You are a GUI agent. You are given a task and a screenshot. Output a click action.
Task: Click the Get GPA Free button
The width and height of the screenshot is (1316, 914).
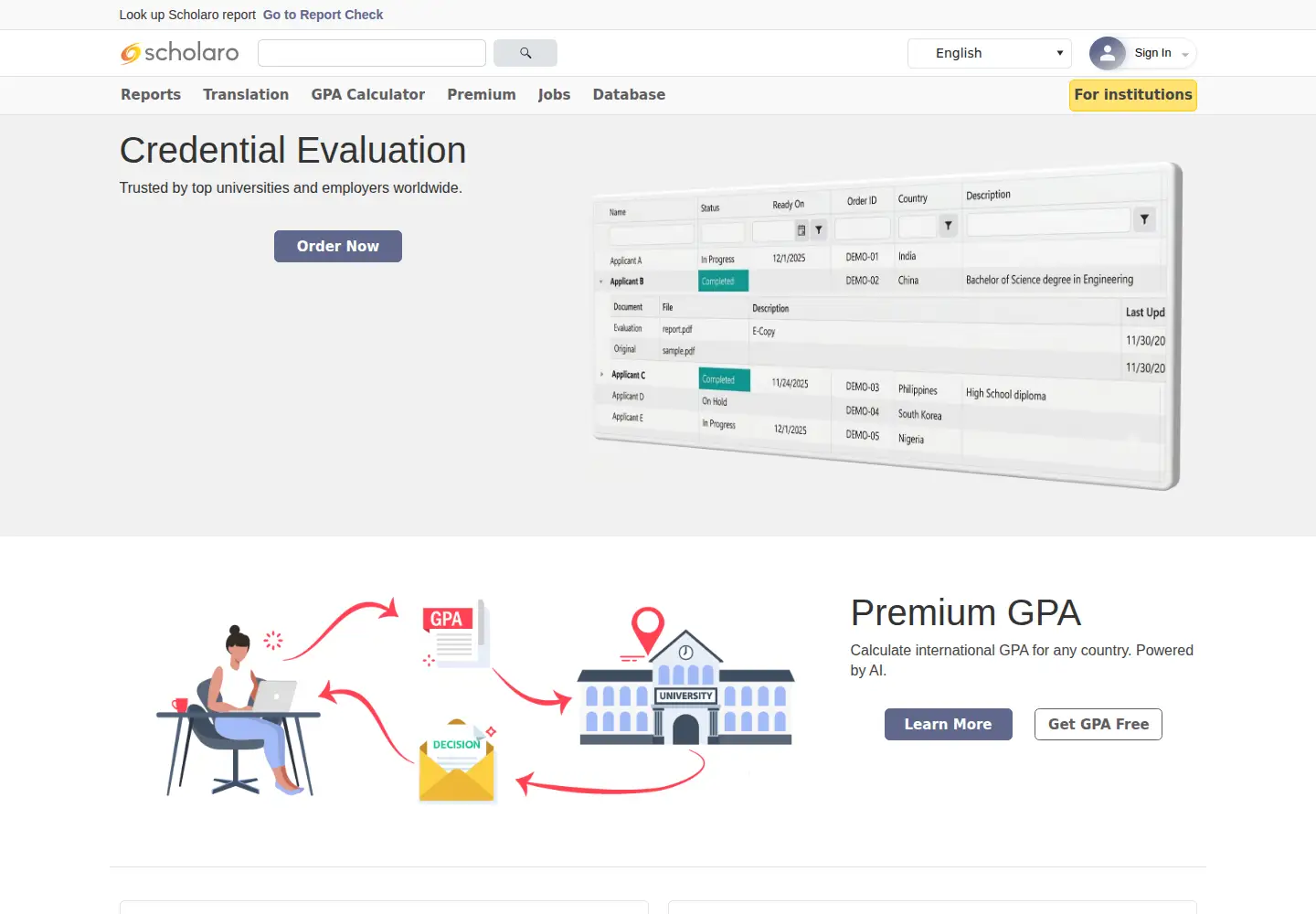pyautogui.click(x=1098, y=724)
